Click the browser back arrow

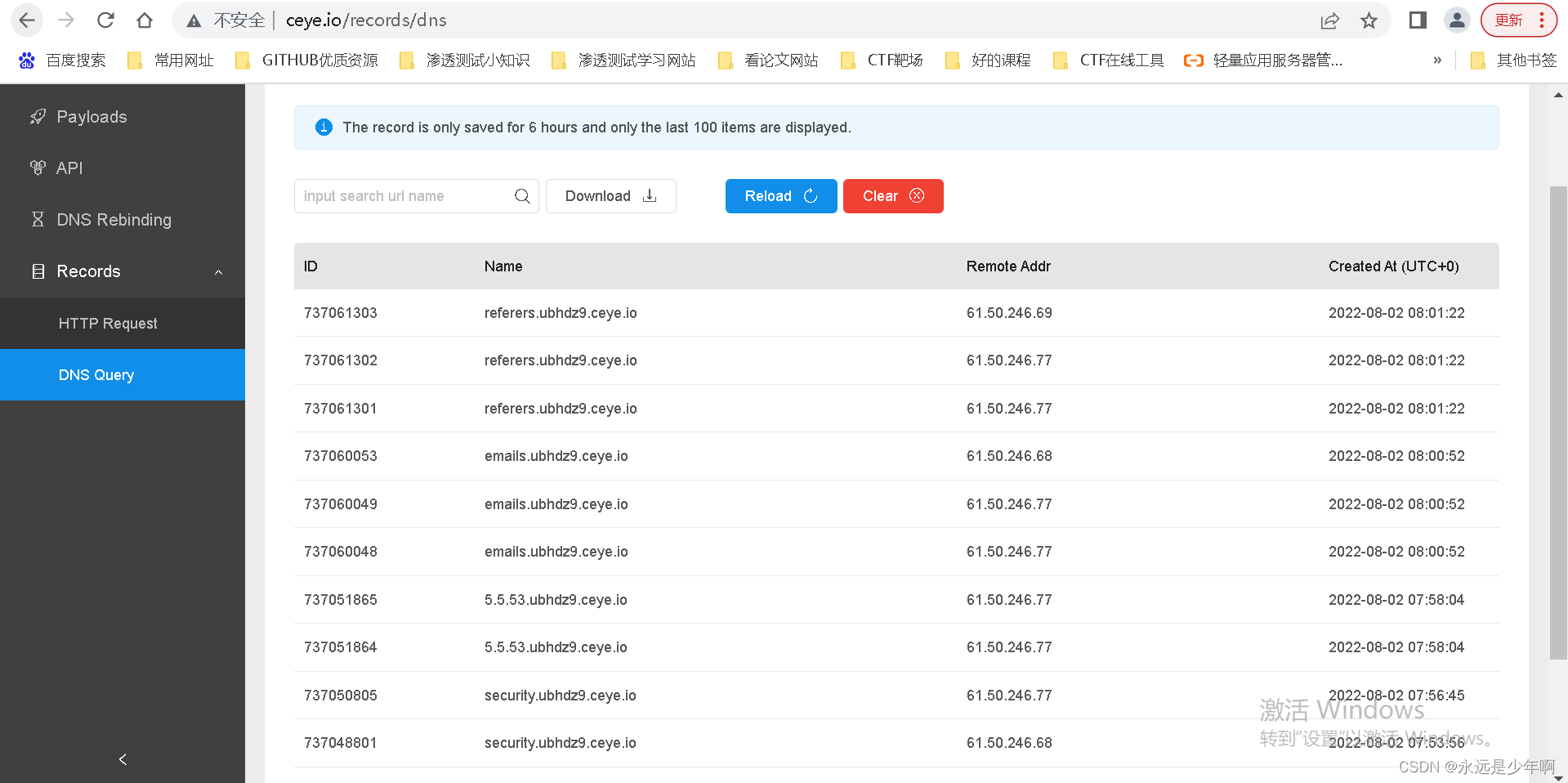pyautogui.click(x=27, y=20)
